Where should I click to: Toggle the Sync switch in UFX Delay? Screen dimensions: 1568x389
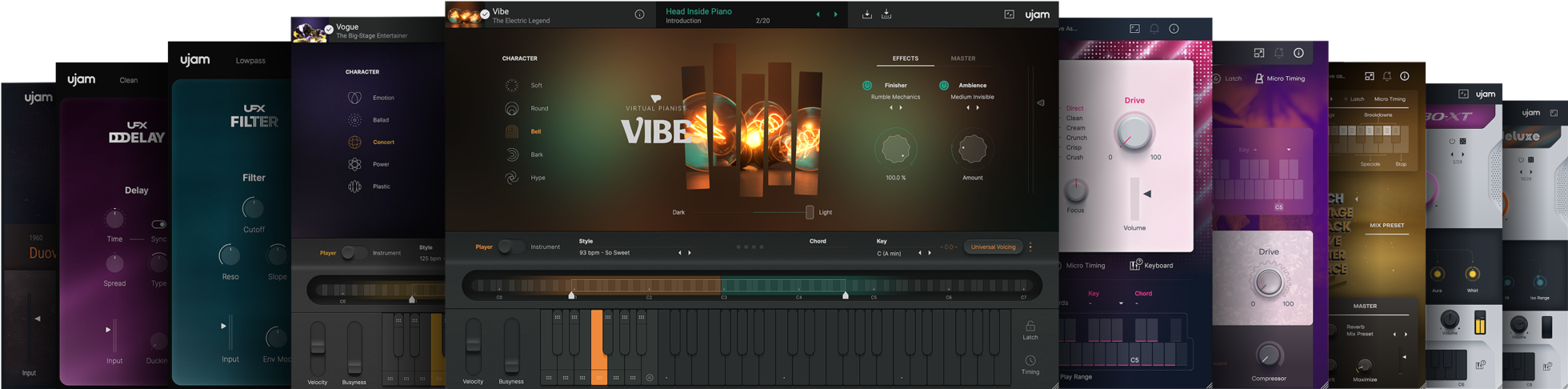pyautogui.click(x=158, y=225)
